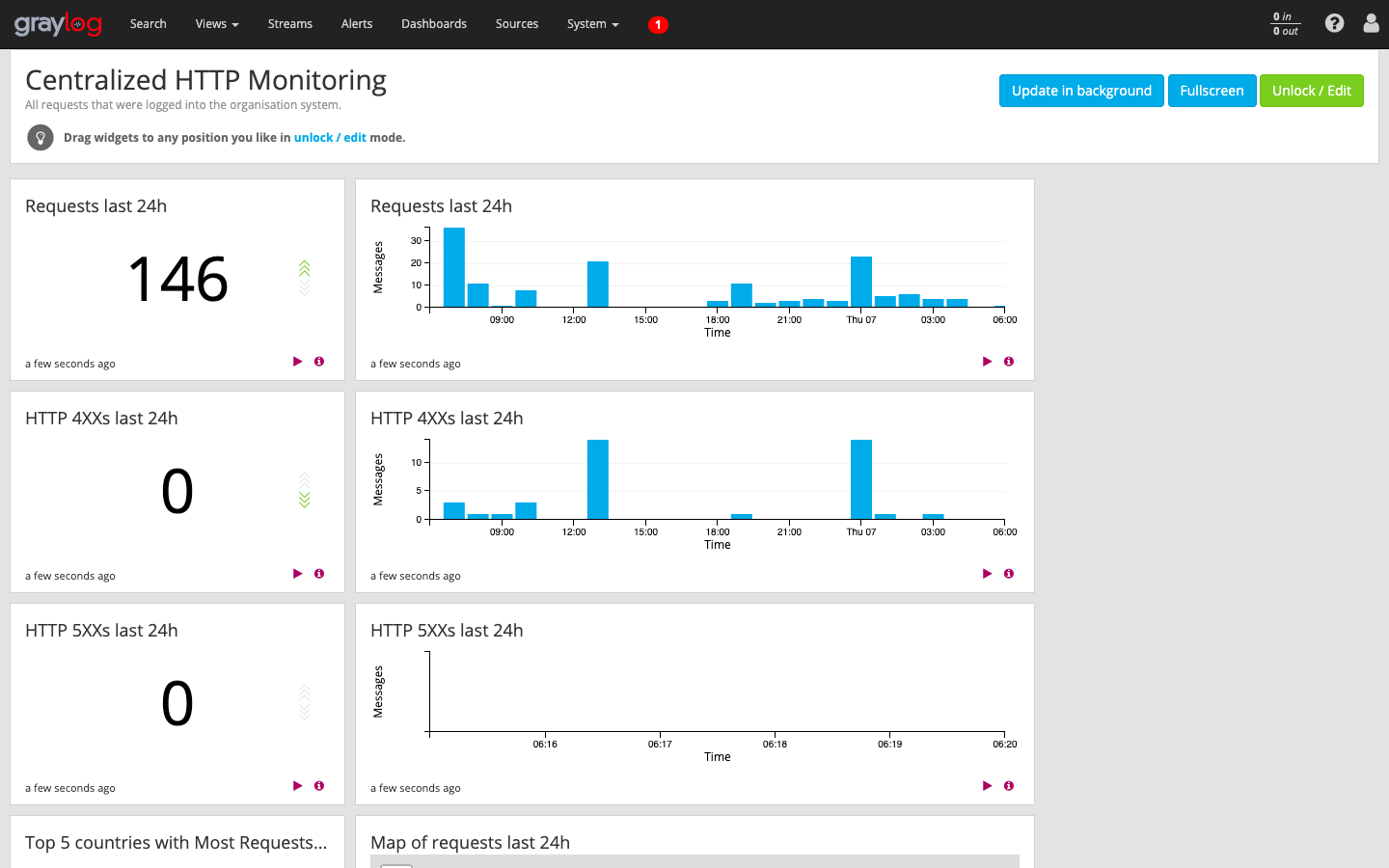Open the notifications badge showing 1

click(x=658, y=25)
